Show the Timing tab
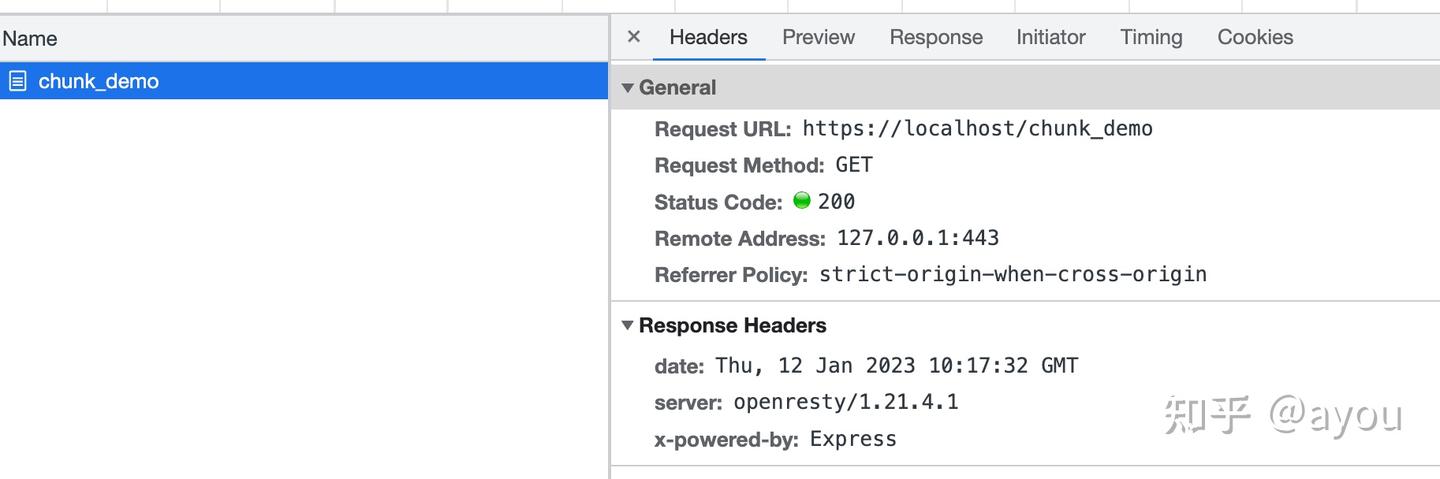 click(x=1150, y=37)
